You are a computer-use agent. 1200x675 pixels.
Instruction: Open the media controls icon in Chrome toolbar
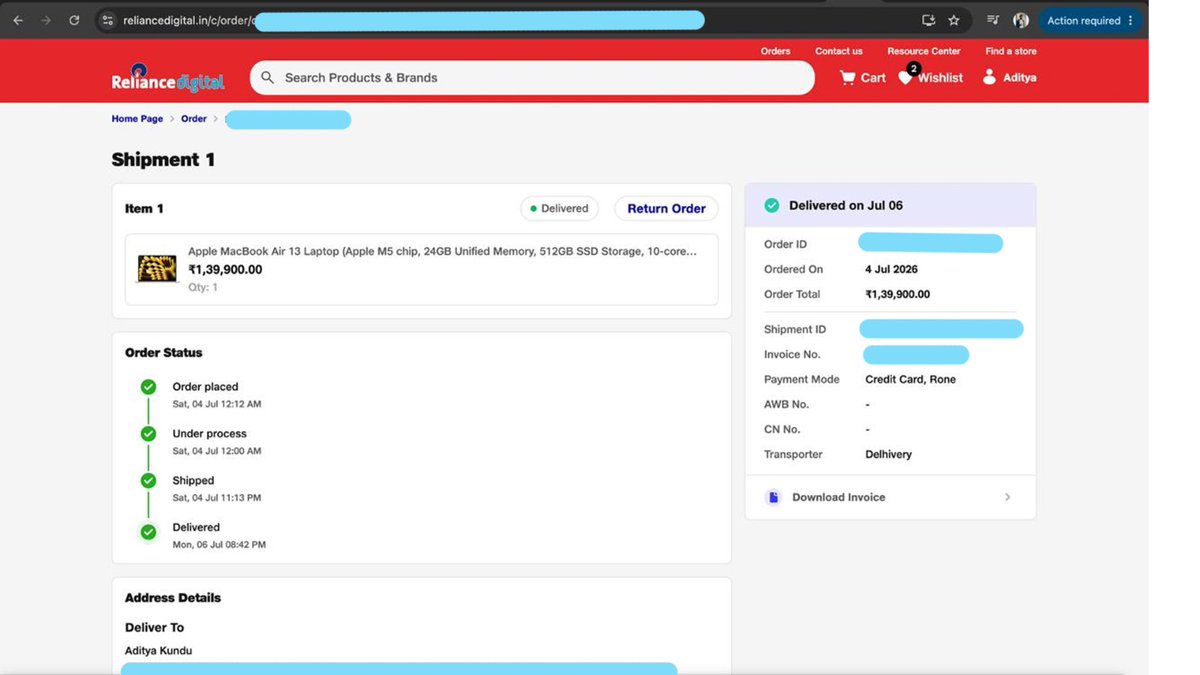point(993,20)
